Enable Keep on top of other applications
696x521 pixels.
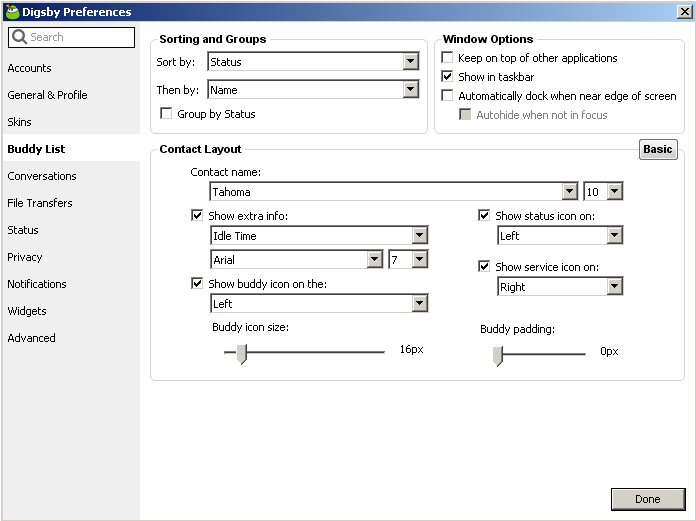(x=447, y=58)
